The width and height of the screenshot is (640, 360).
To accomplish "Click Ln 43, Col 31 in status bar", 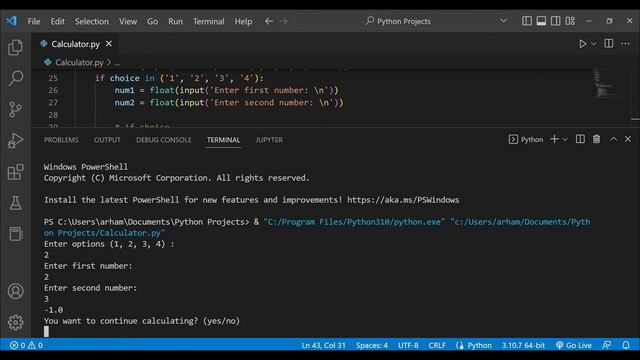I will click(323, 345).
